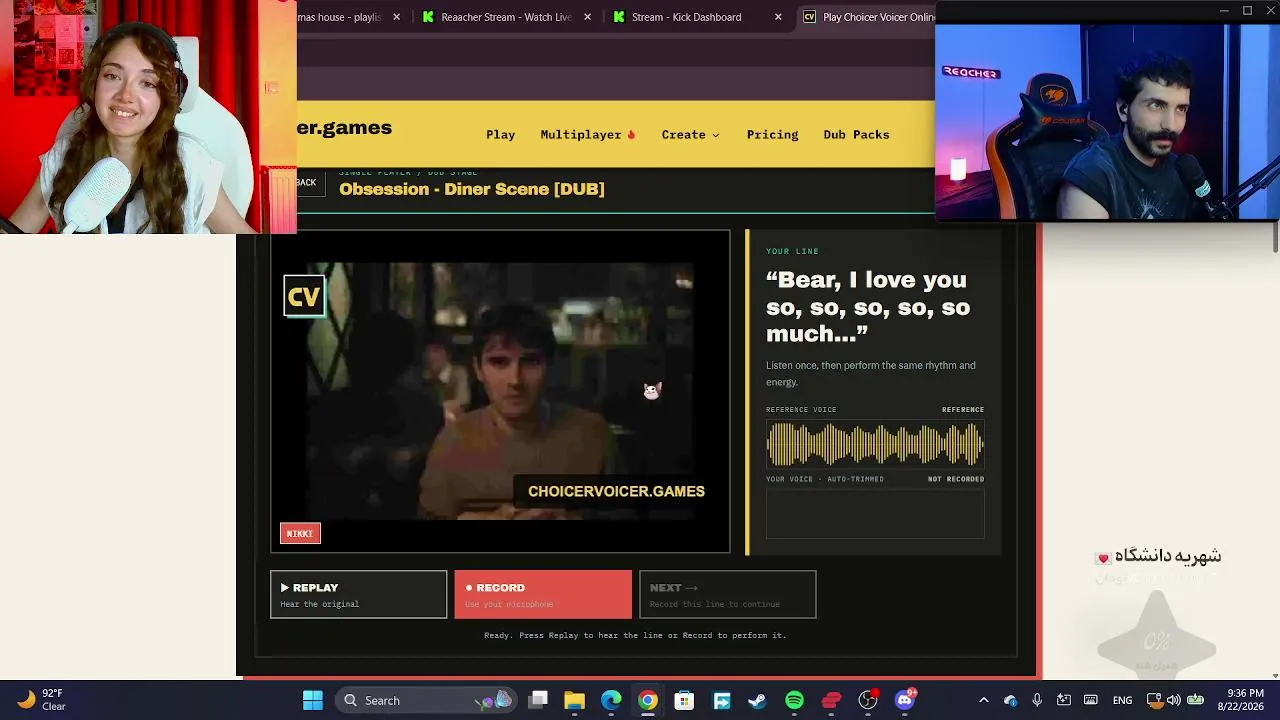Click the "Bear, I love you" line text
The width and height of the screenshot is (1280, 720).
pyautogui.click(x=868, y=307)
